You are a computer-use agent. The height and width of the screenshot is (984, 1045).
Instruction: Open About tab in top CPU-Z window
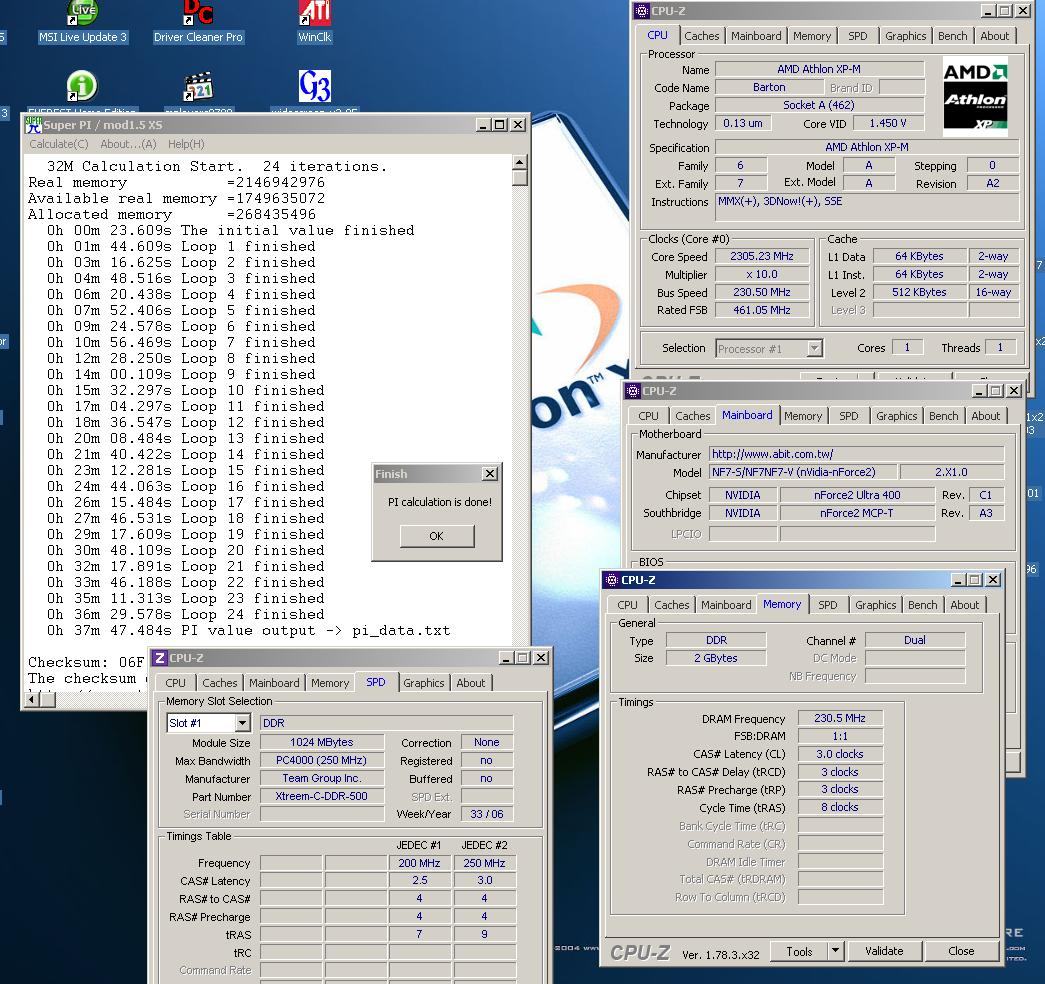pyautogui.click(x=994, y=36)
